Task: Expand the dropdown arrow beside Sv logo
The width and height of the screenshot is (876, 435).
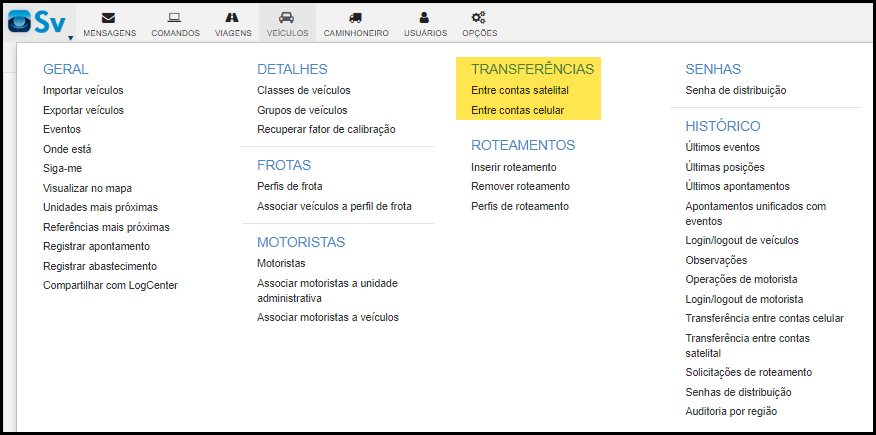Action: pyautogui.click(x=71, y=39)
